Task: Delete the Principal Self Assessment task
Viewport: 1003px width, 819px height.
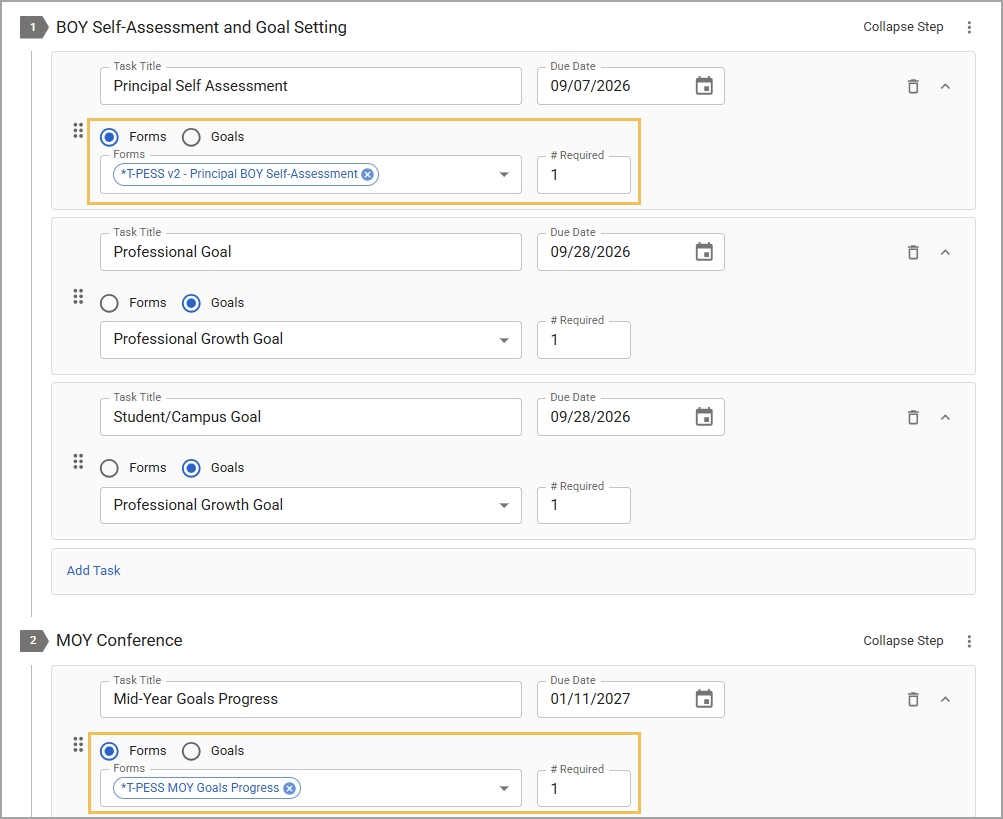Action: pos(913,86)
